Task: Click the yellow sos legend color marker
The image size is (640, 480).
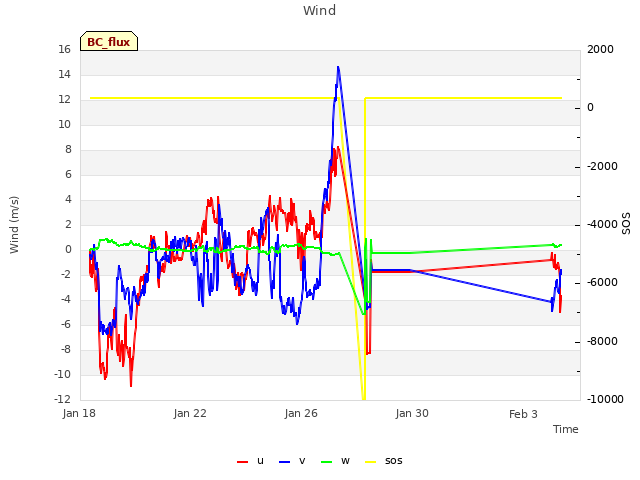Action: 370,462
